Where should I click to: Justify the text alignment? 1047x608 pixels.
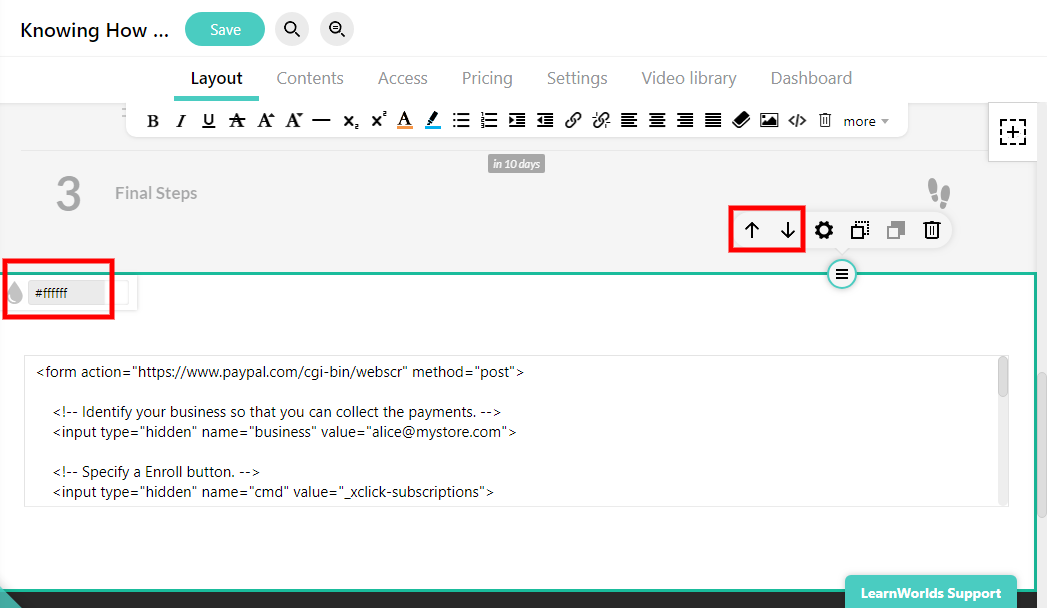pos(713,120)
